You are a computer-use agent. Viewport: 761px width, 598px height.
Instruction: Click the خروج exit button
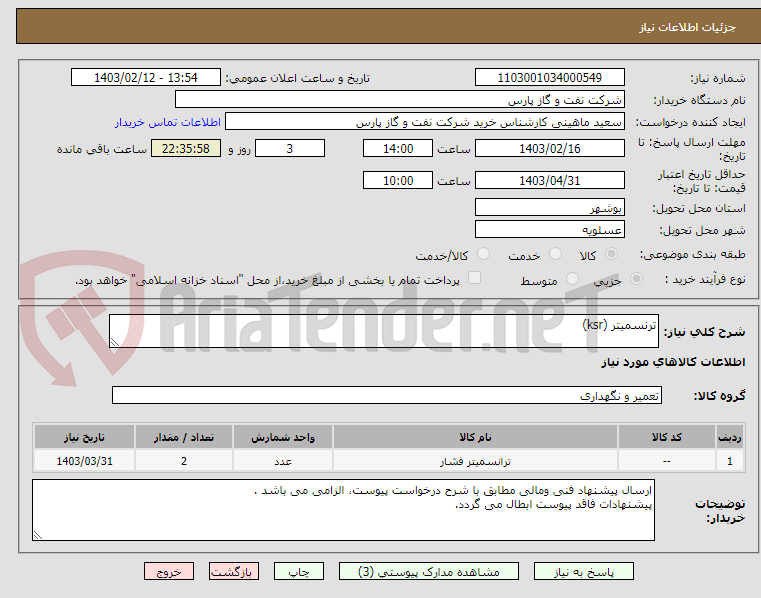point(169,571)
